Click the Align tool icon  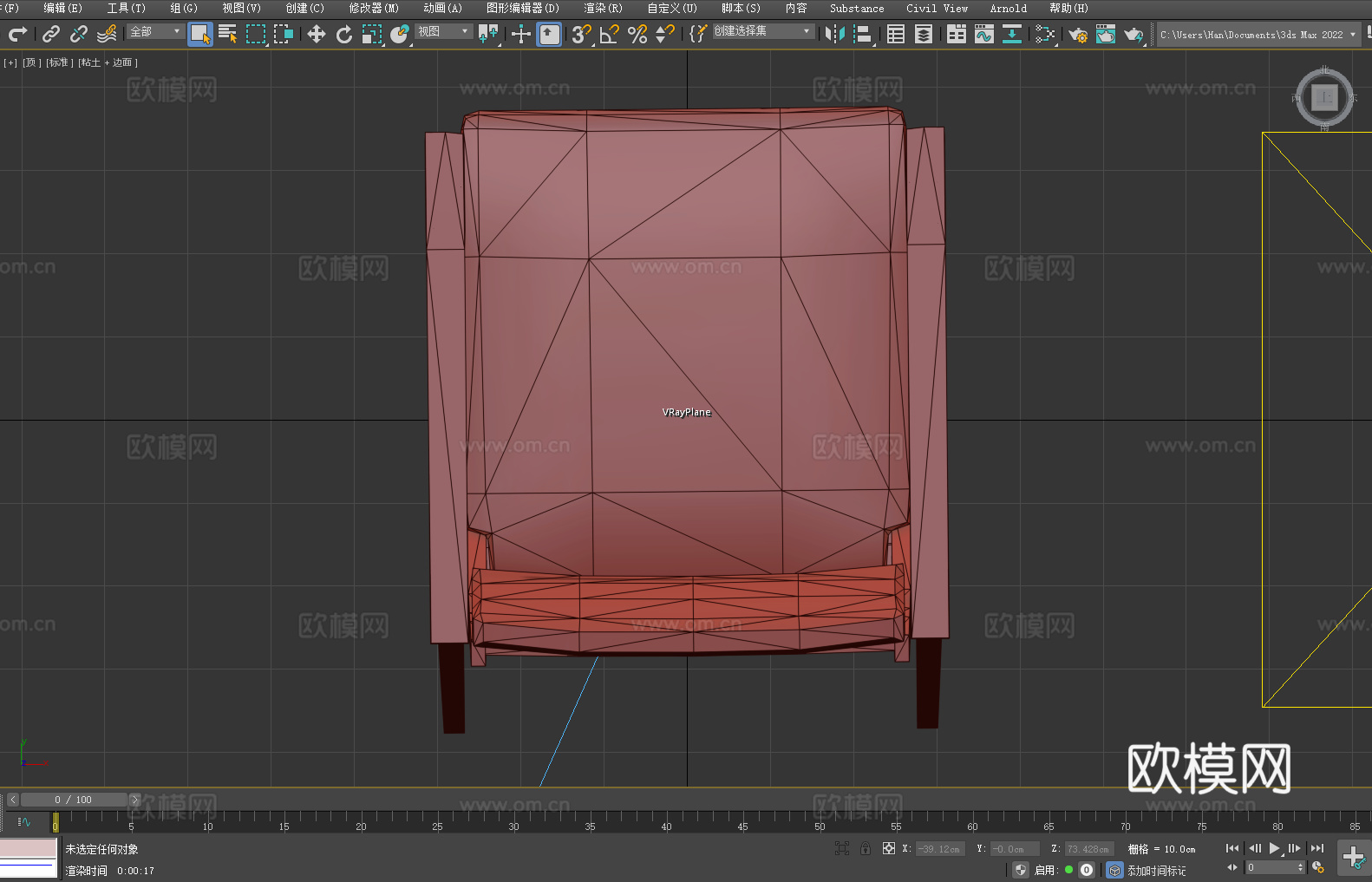[863, 34]
